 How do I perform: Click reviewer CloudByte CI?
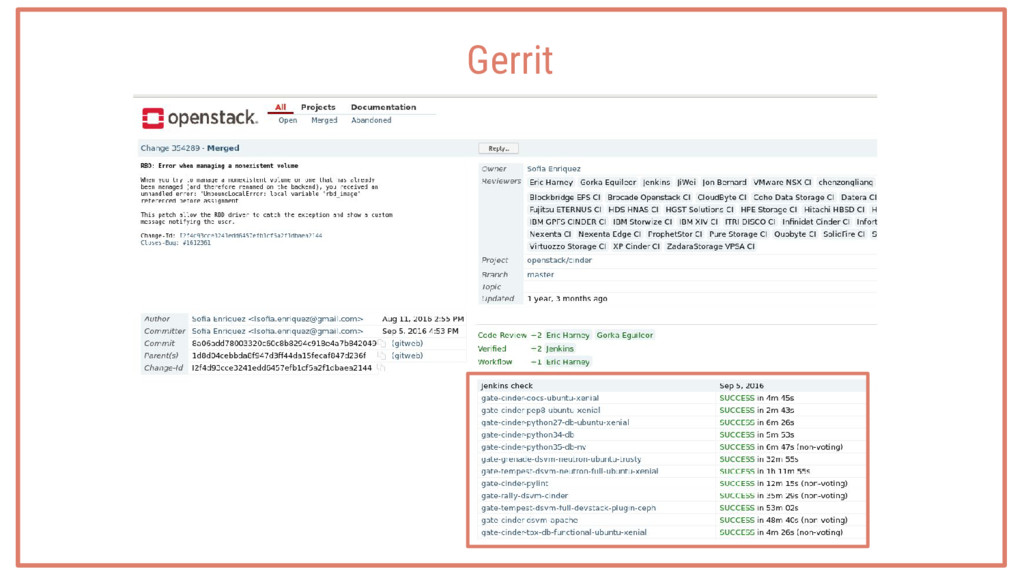pyautogui.click(x=722, y=197)
